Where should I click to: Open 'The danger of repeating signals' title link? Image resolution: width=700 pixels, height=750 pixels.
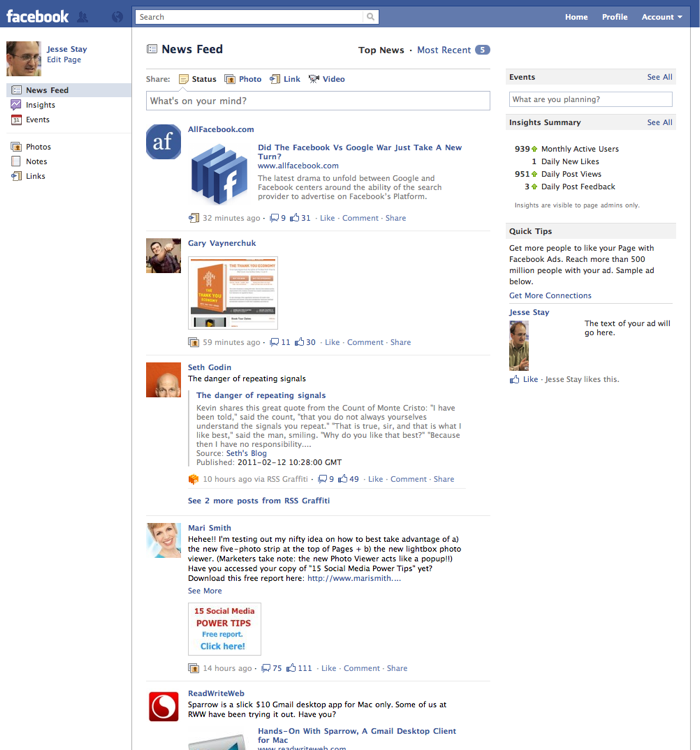(x=261, y=396)
